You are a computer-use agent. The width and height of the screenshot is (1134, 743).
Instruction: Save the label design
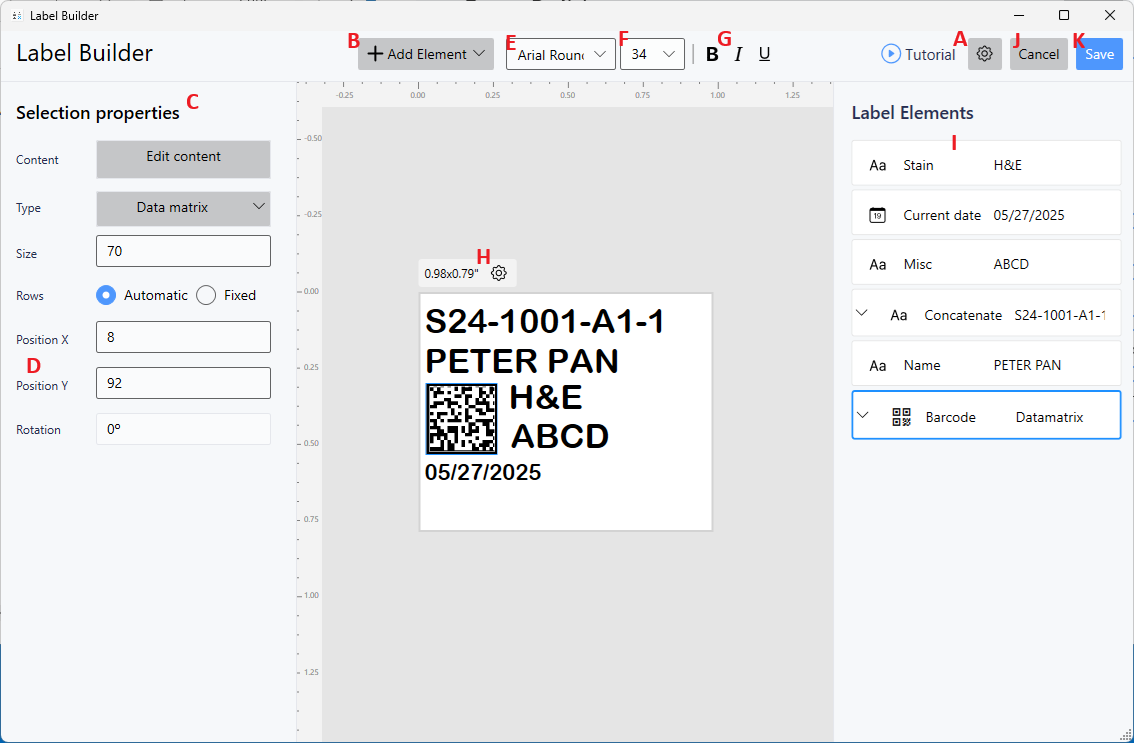[1099, 54]
